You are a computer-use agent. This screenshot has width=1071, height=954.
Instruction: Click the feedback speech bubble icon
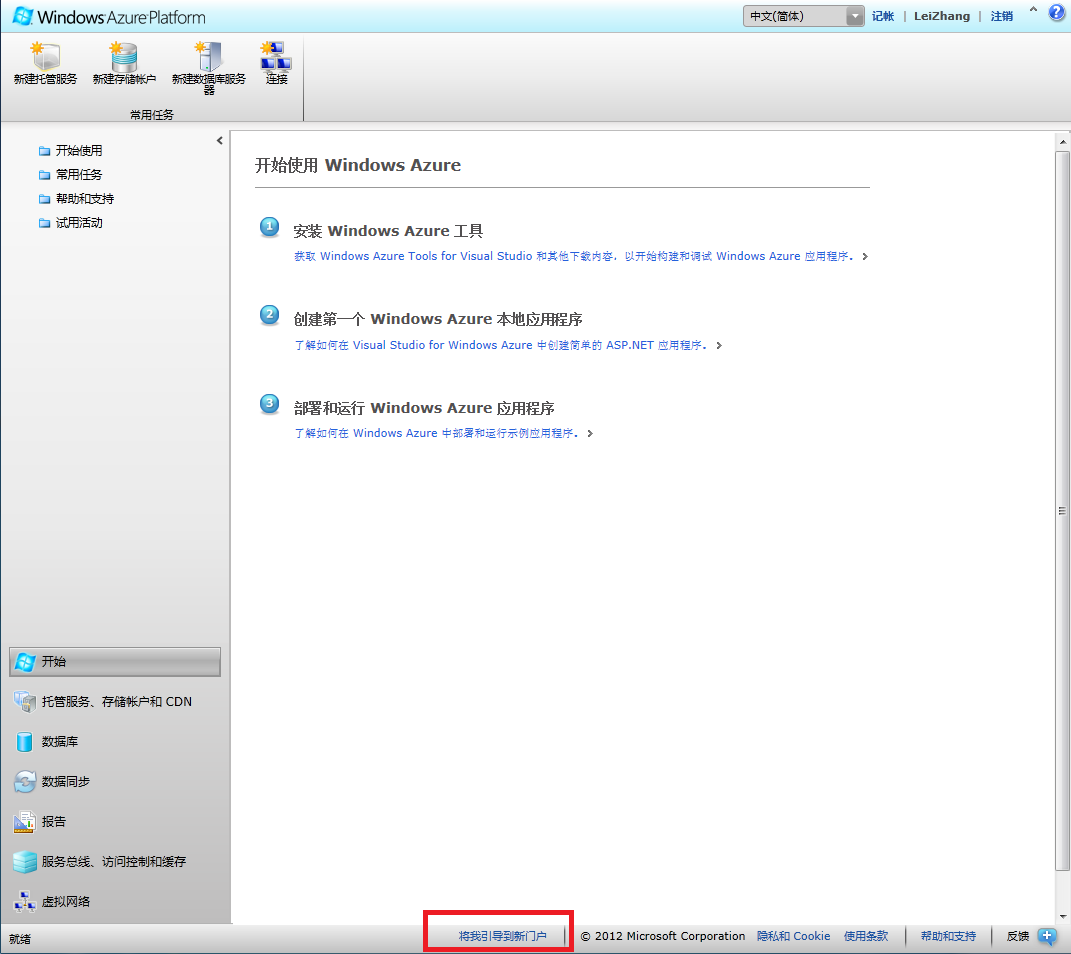pos(1047,936)
